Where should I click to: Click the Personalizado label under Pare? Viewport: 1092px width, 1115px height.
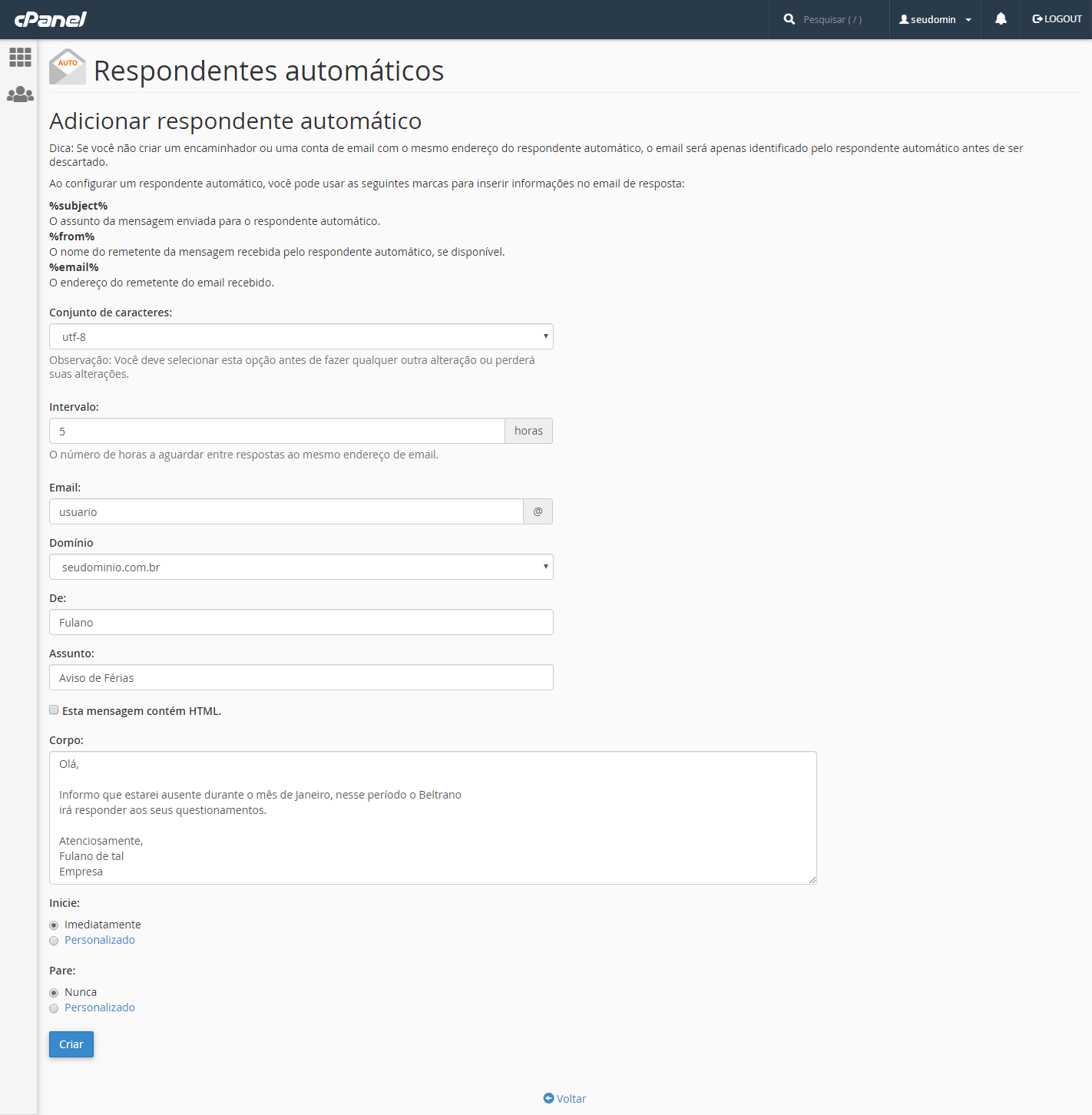[x=100, y=1007]
